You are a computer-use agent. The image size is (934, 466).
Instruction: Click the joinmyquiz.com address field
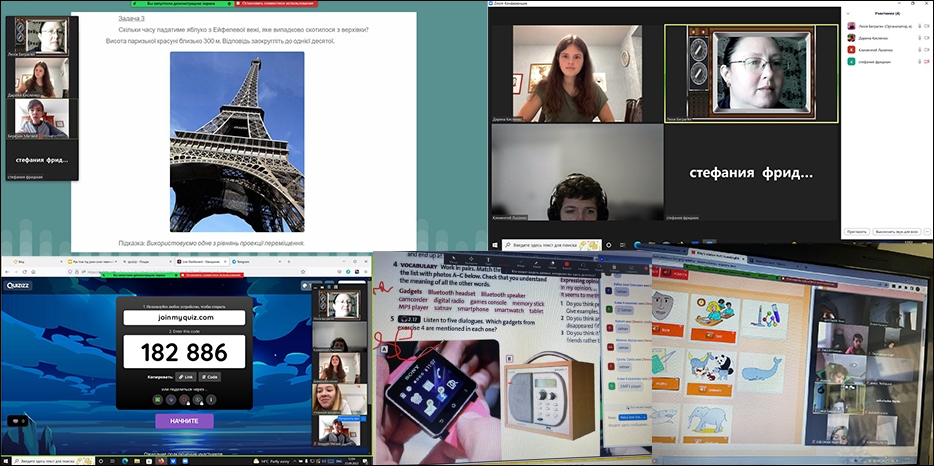coord(186,317)
